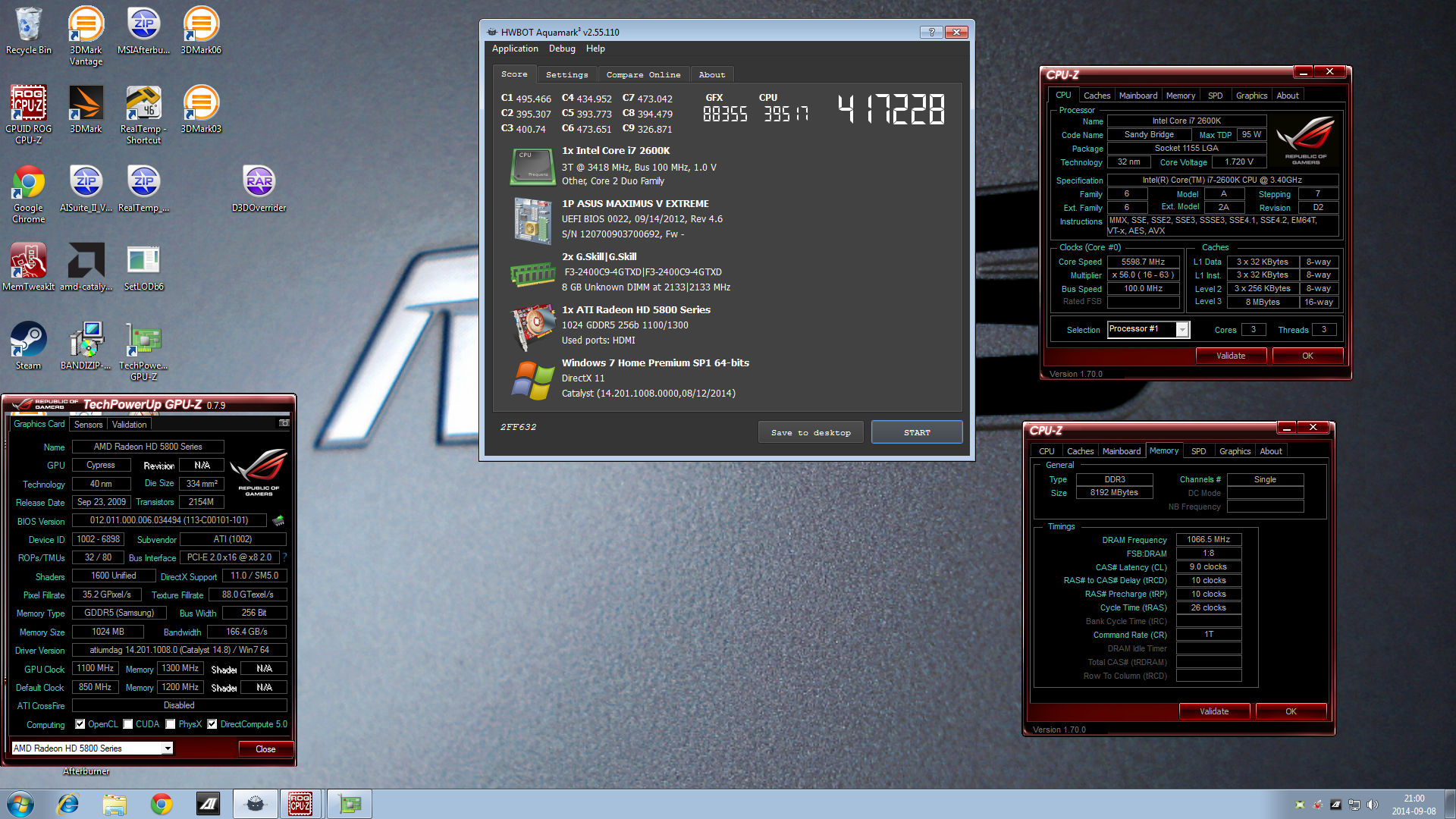This screenshot has width=1456, height=819.
Task: Select the D3DOverrider rar archive icon
Action: point(259,188)
